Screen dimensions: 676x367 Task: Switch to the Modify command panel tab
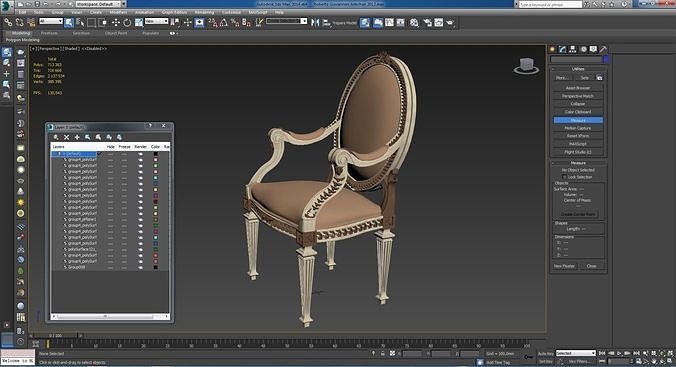[563, 49]
